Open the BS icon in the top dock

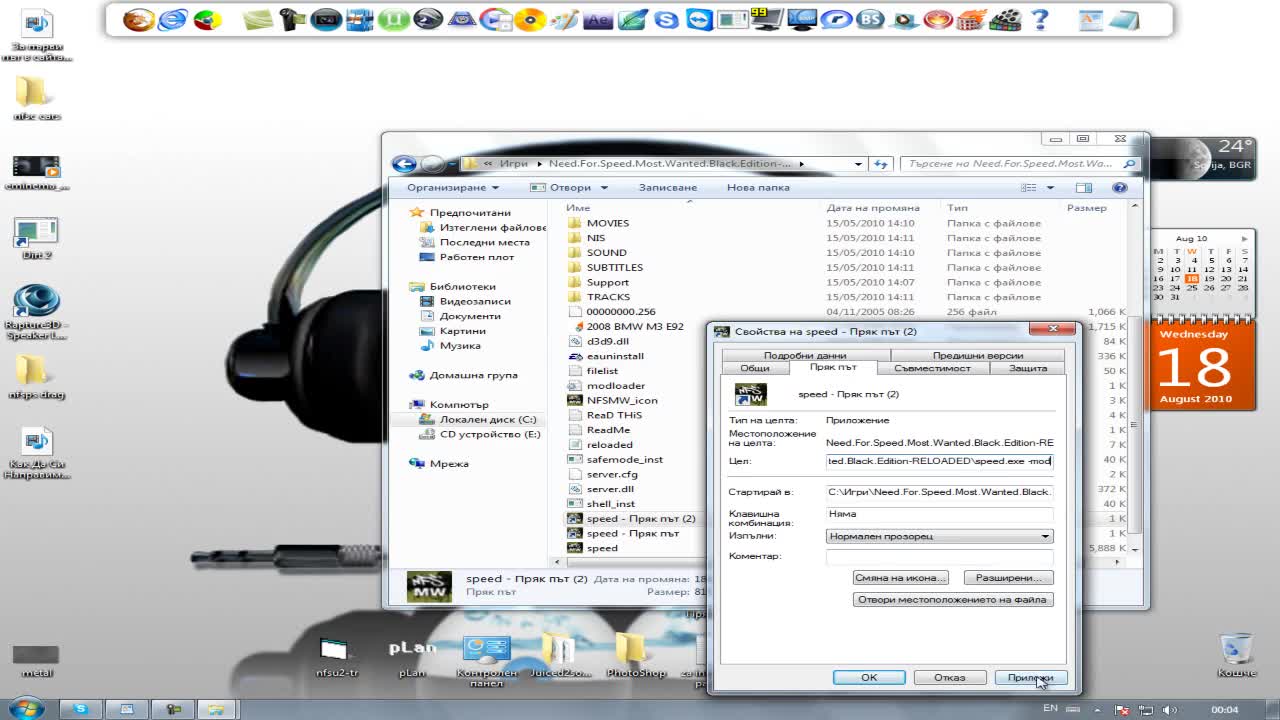click(x=870, y=19)
